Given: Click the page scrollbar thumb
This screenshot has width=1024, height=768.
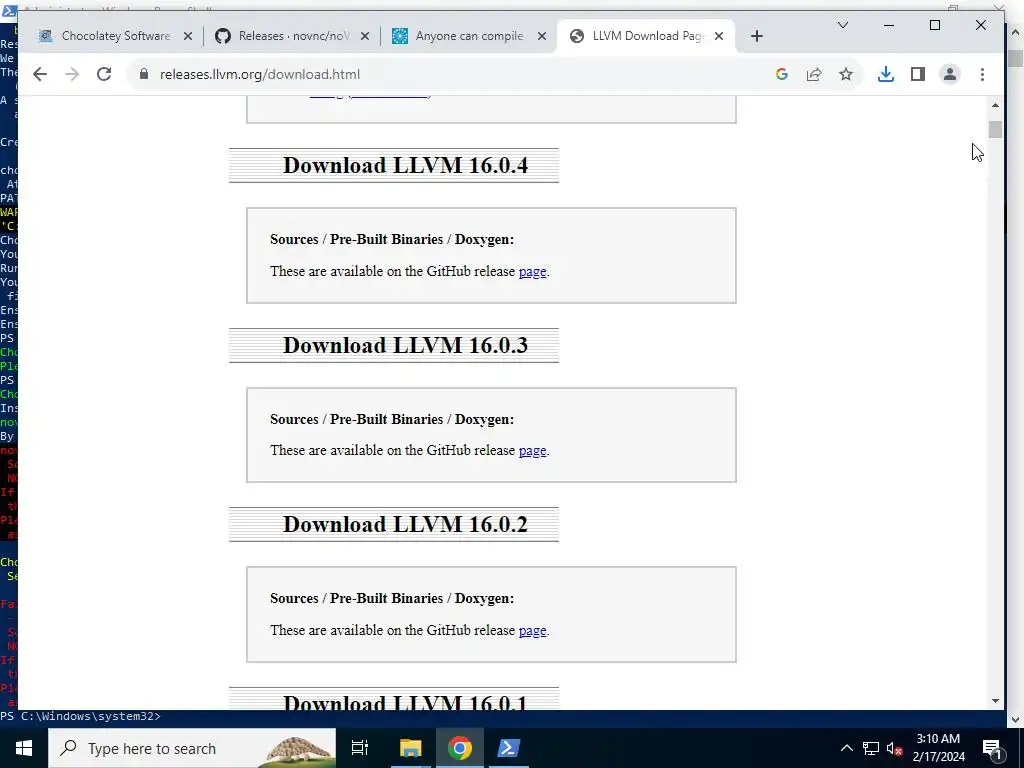Looking at the screenshot, I should click(x=995, y=129).
